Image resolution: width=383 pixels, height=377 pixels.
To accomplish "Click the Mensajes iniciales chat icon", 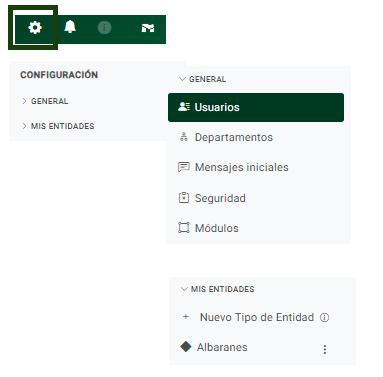I will click(x=184, y=167).
